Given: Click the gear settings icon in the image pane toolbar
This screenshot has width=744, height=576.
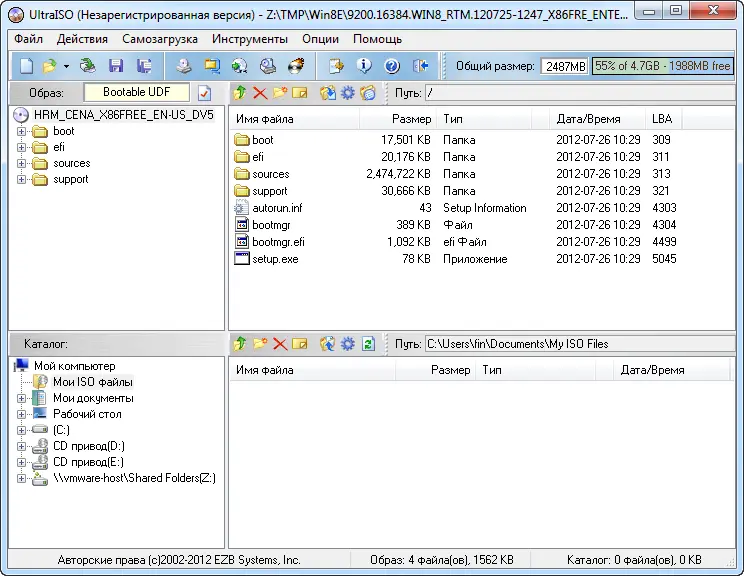Looking at the screenshot, I should pos(347,93).
